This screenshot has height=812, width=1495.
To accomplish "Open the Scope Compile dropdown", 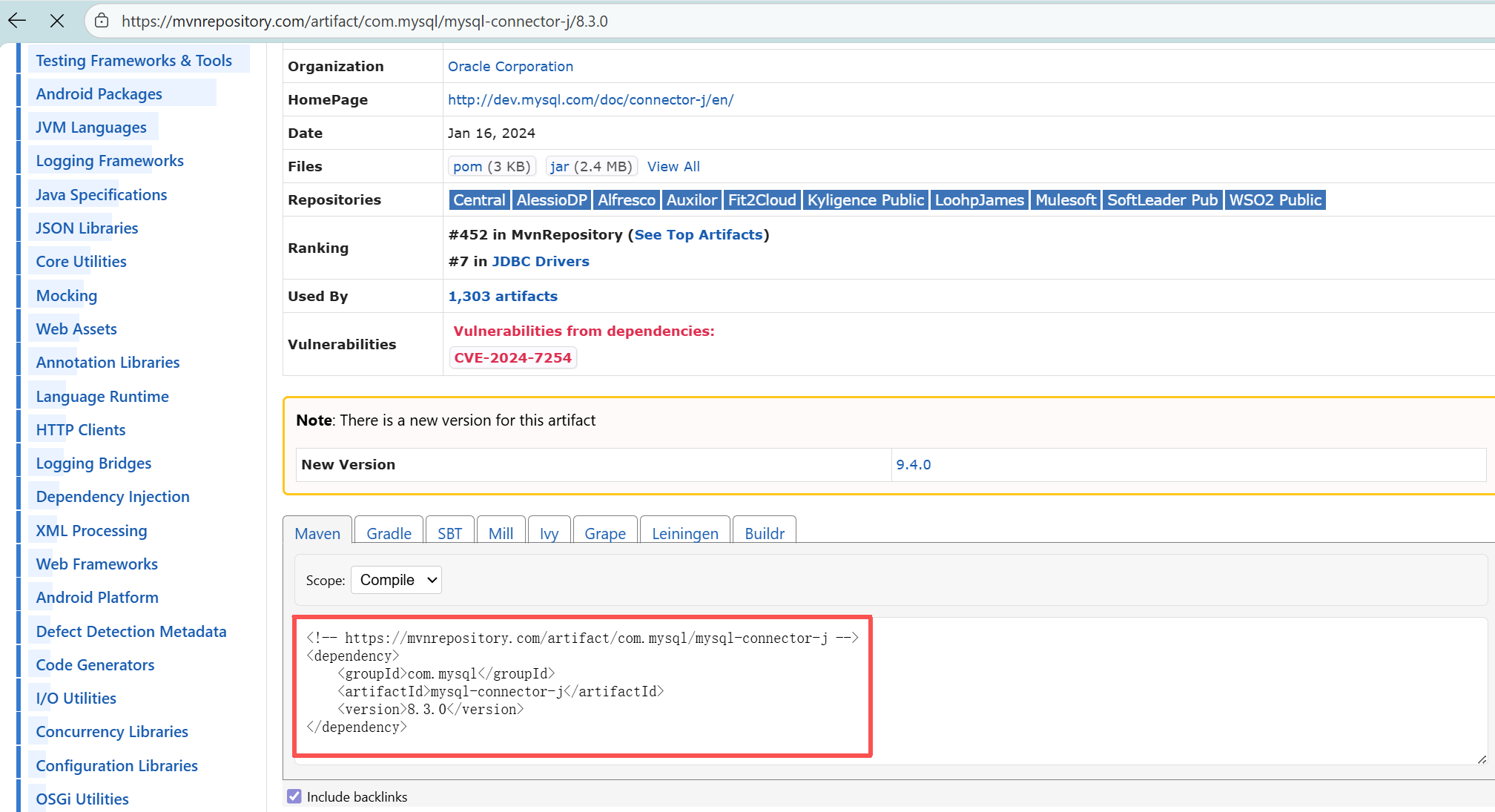I will 396,580.
